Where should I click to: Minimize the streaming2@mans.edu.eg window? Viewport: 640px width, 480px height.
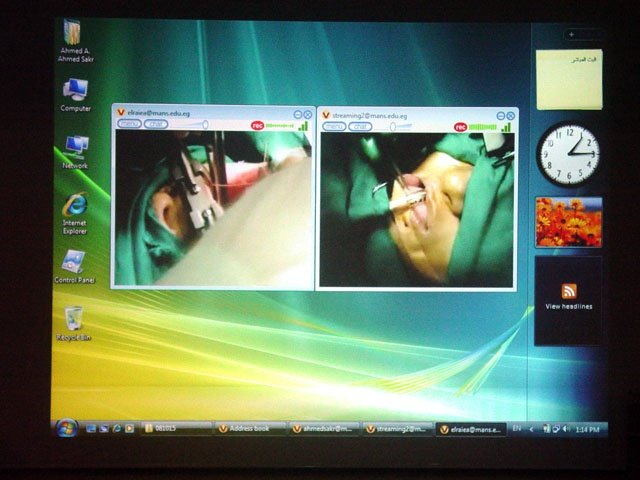[501, 116]
